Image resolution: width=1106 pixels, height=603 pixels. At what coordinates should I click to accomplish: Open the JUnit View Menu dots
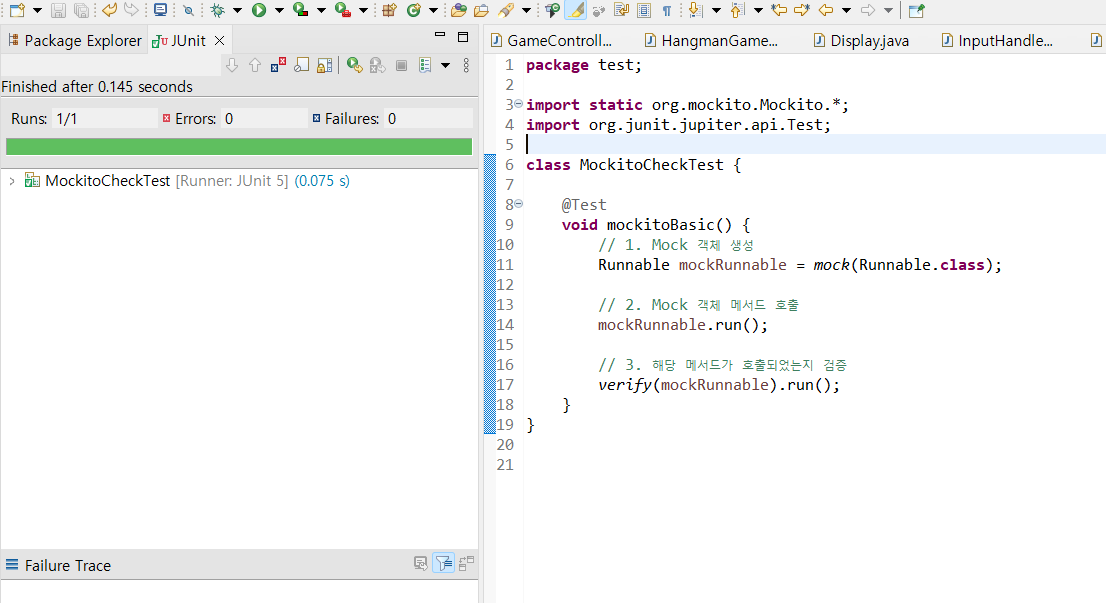pyautogui.click(x=466, y=66)
